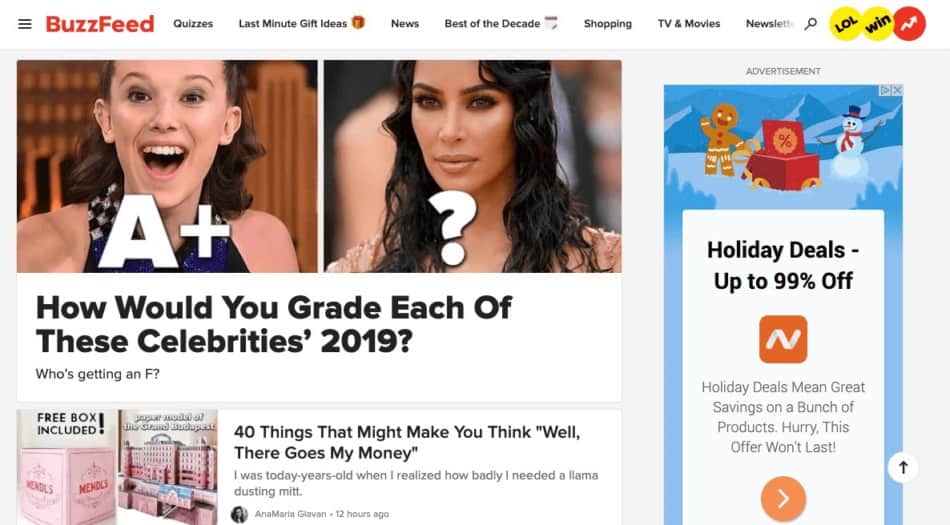Open the red trending arrow badge

pos(909,24)
